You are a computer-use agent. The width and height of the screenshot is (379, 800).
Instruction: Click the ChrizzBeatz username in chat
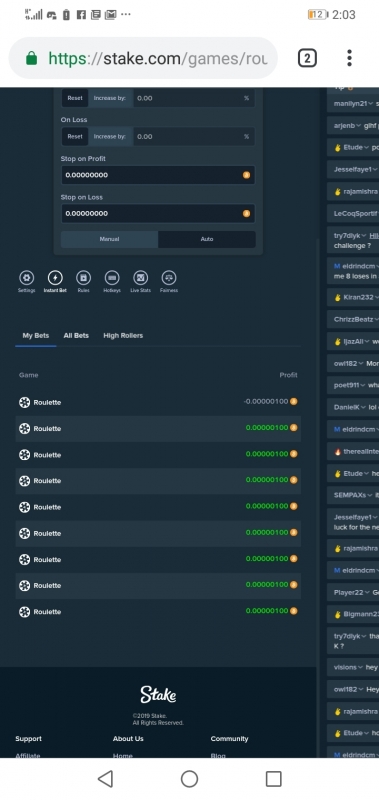pos(353,319)
